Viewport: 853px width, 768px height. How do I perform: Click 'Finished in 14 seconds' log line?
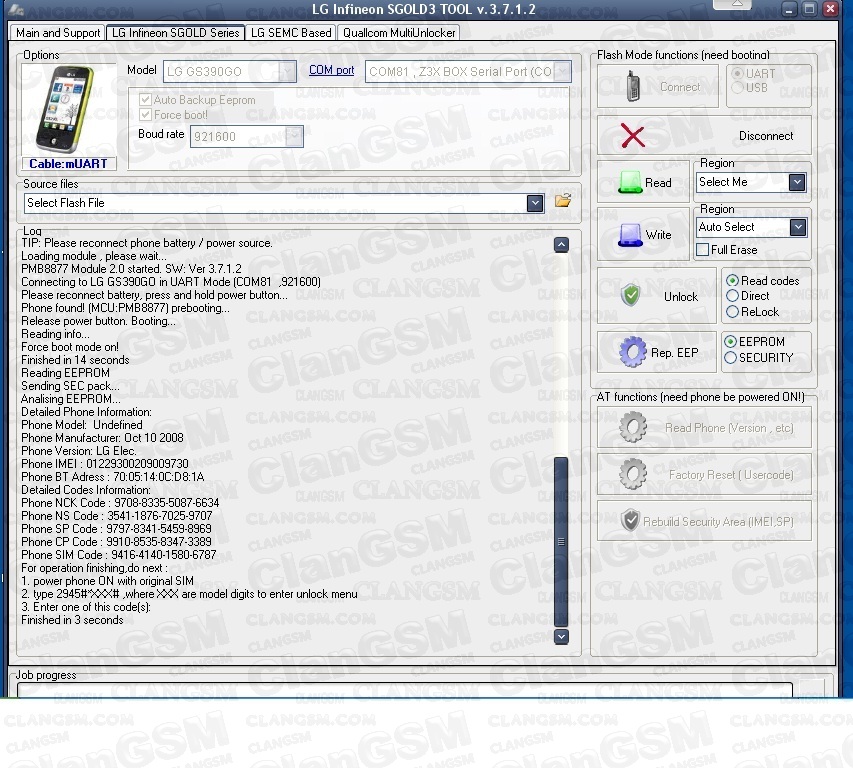coord(75,360)
